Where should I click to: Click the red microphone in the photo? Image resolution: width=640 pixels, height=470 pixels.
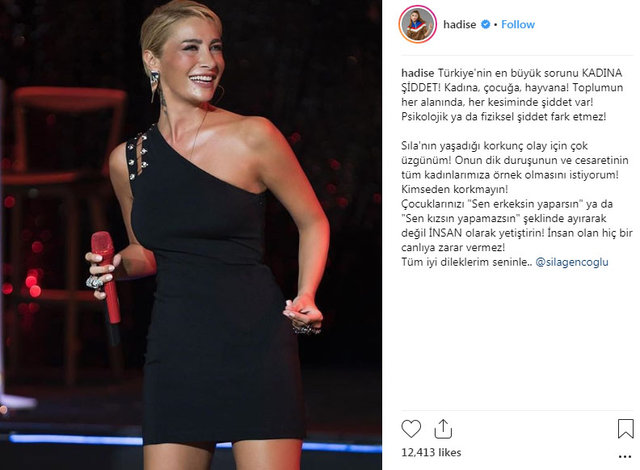pyautogui.click(x=106, y=282)
